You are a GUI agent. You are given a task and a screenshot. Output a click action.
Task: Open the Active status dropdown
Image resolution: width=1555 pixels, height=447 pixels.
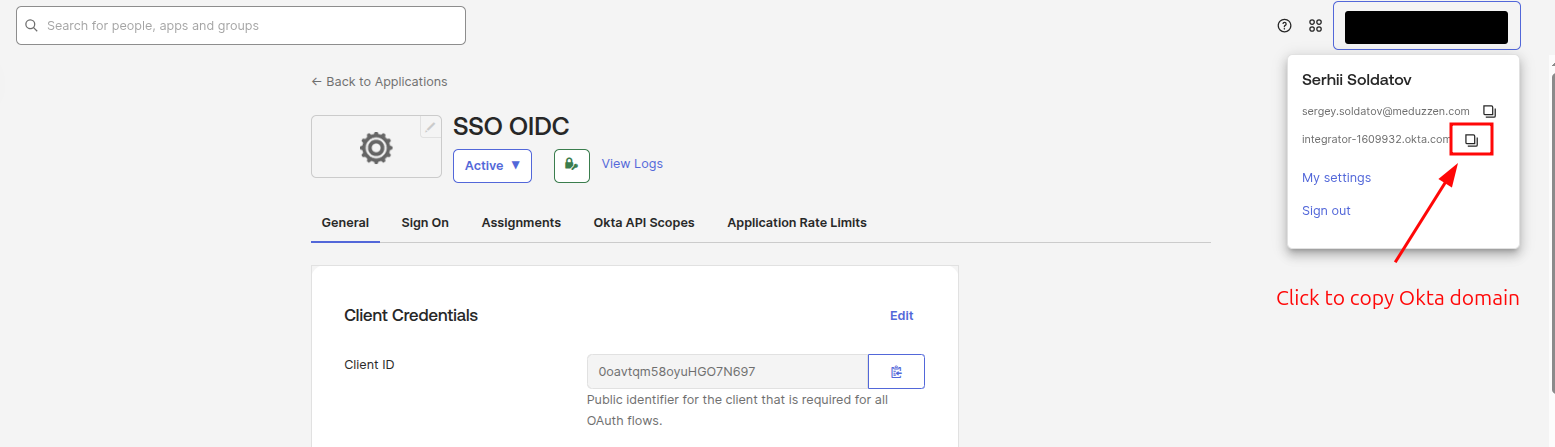pos(492,166)
